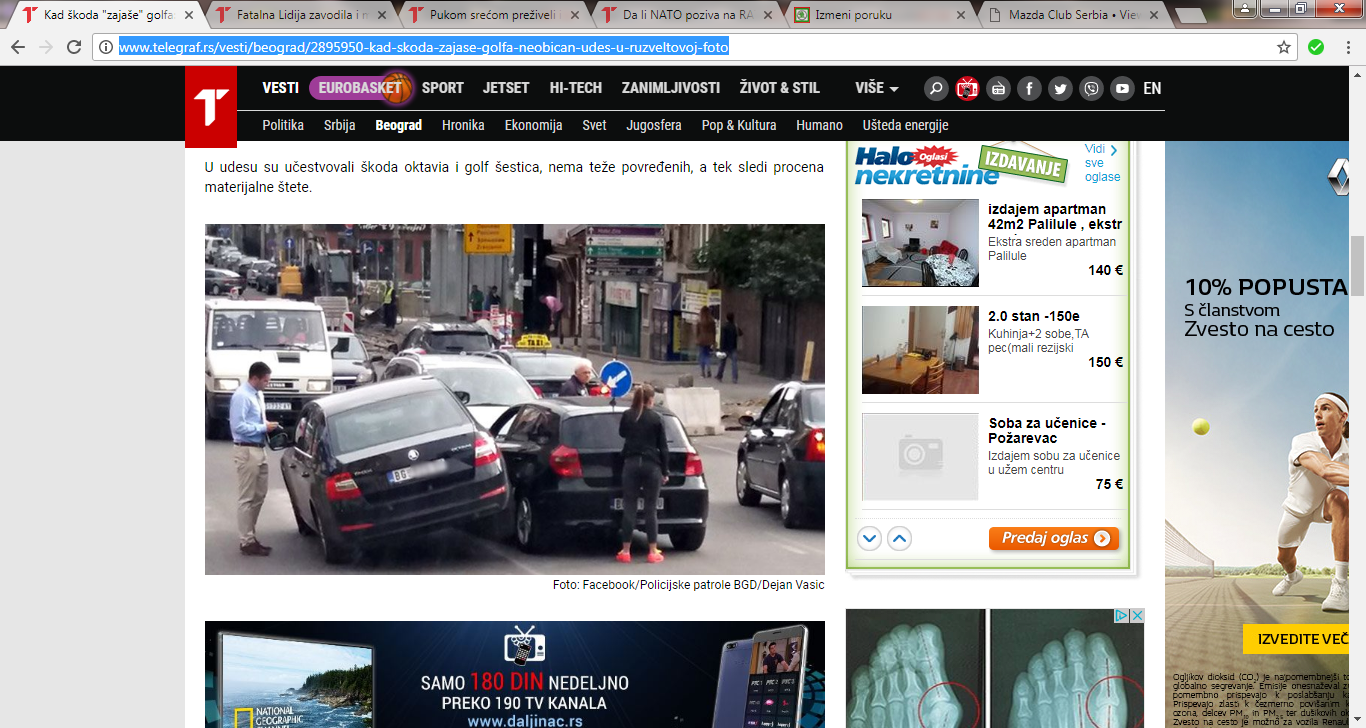Open the accident photo of the Škoda and Golf
Image resolution: width=1366 pixels, height=728 pixels.
point(515,399)
